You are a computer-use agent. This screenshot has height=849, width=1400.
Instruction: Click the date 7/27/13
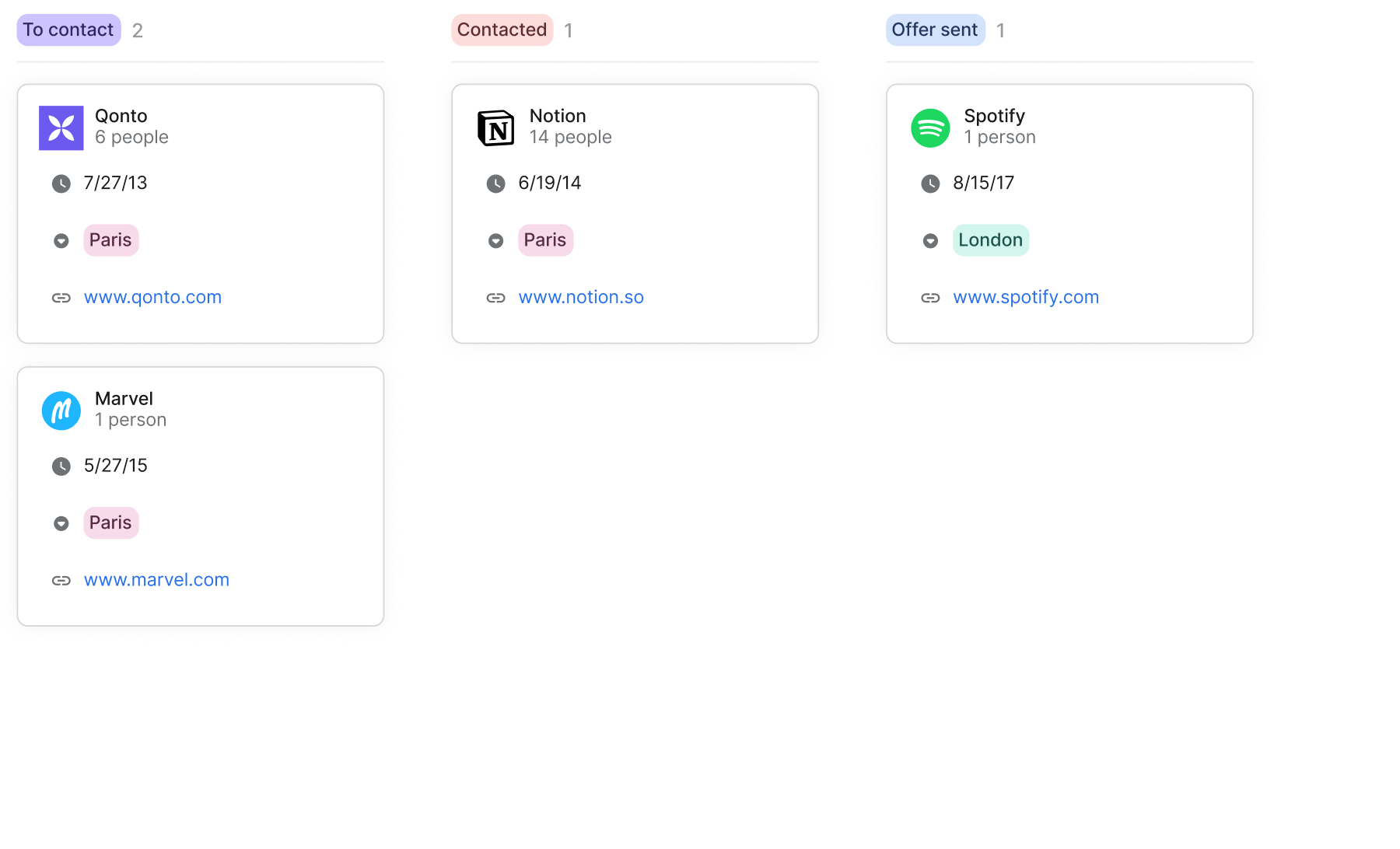coord(115,183)
